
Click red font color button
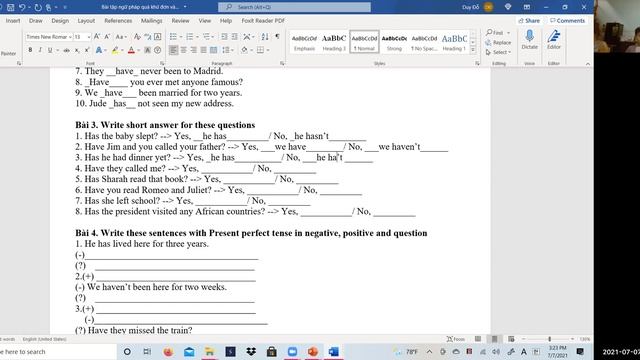(131, 50)
